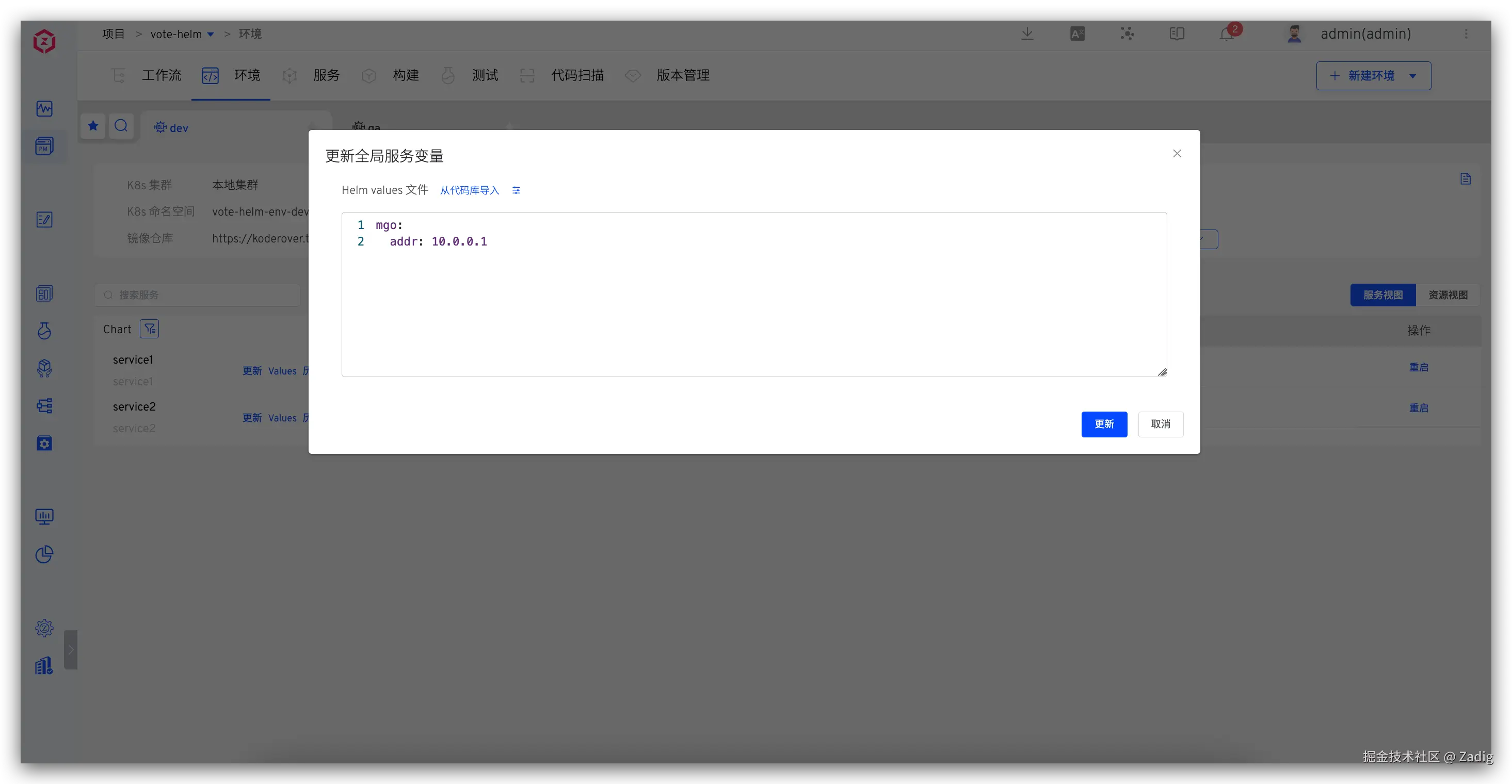Click the language translate icon

1077,34
